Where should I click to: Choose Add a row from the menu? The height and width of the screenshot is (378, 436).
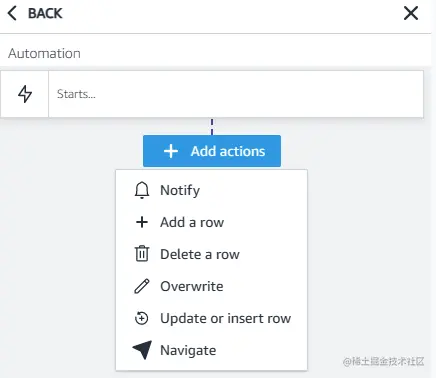[192, 222]
